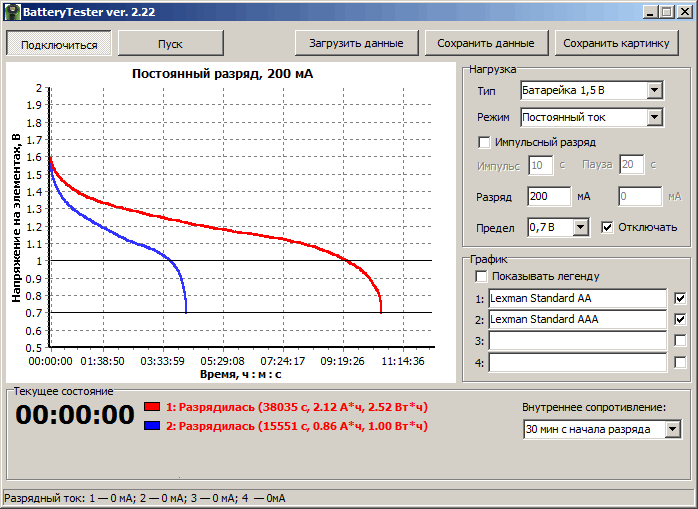The image size is (698, 509).
Task: Click the empty name field for channel 3
Action: point(577,341)
